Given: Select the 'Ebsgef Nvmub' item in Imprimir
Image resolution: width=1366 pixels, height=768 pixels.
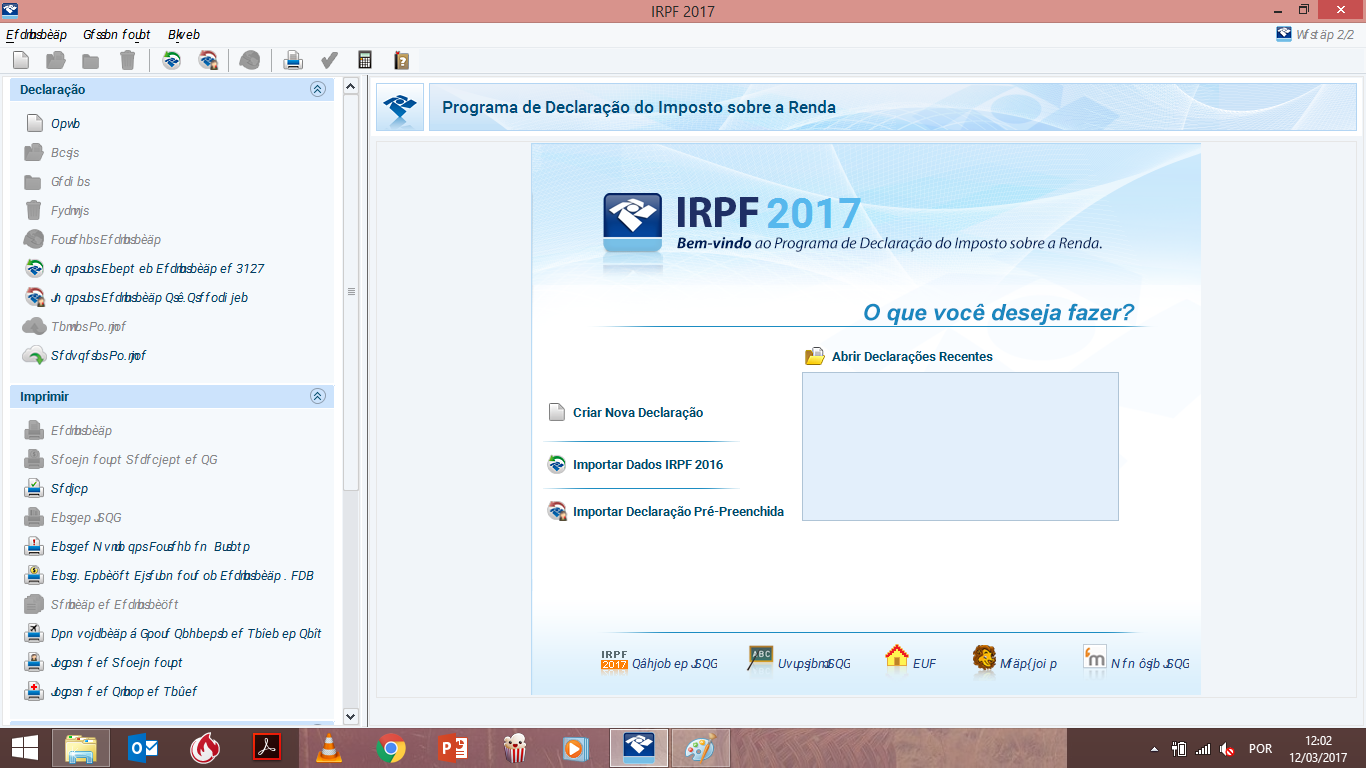Looking at the screenshot, I should 150,547.
